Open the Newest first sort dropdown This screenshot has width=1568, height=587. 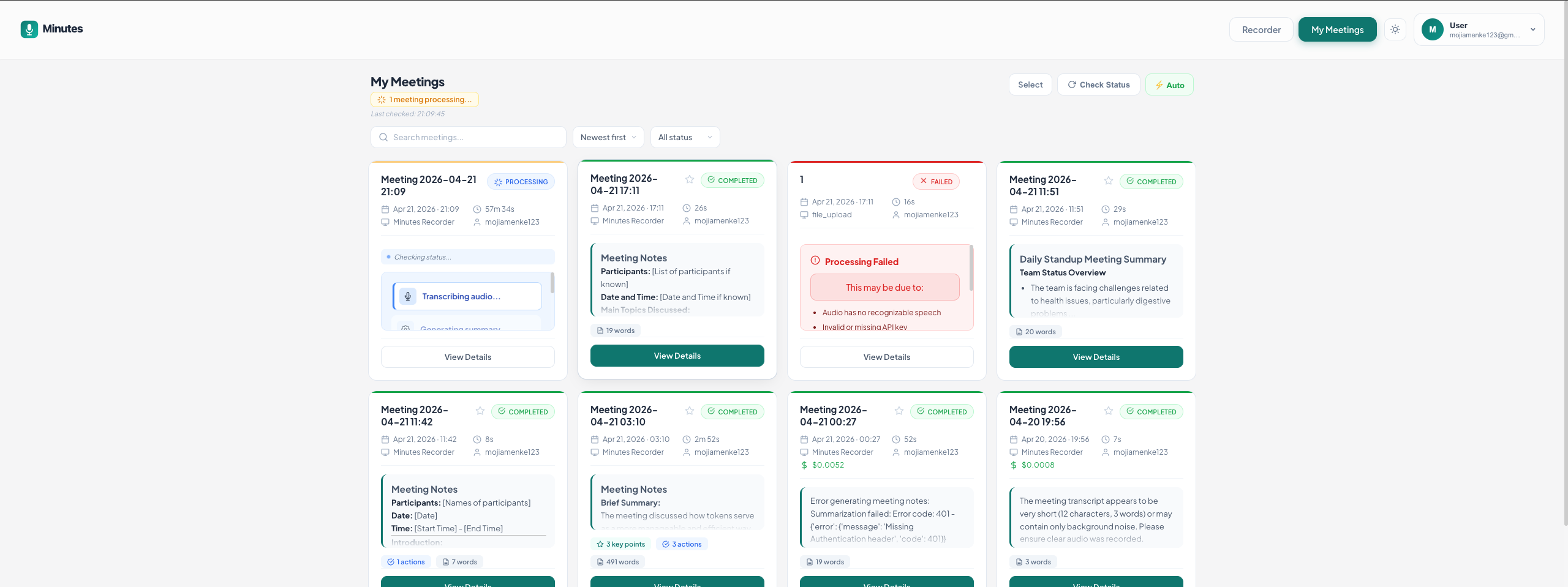coord(608,137)
